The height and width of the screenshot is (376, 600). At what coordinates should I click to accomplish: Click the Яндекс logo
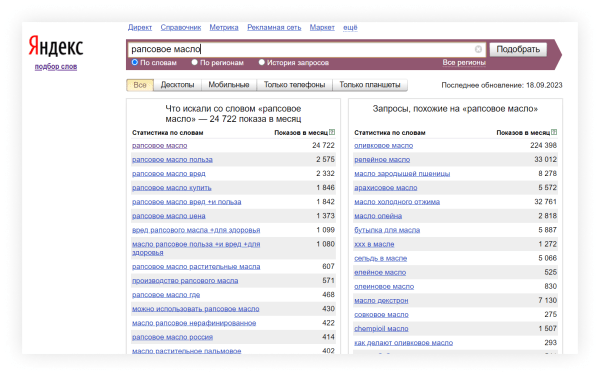click(x=56, y=47)
